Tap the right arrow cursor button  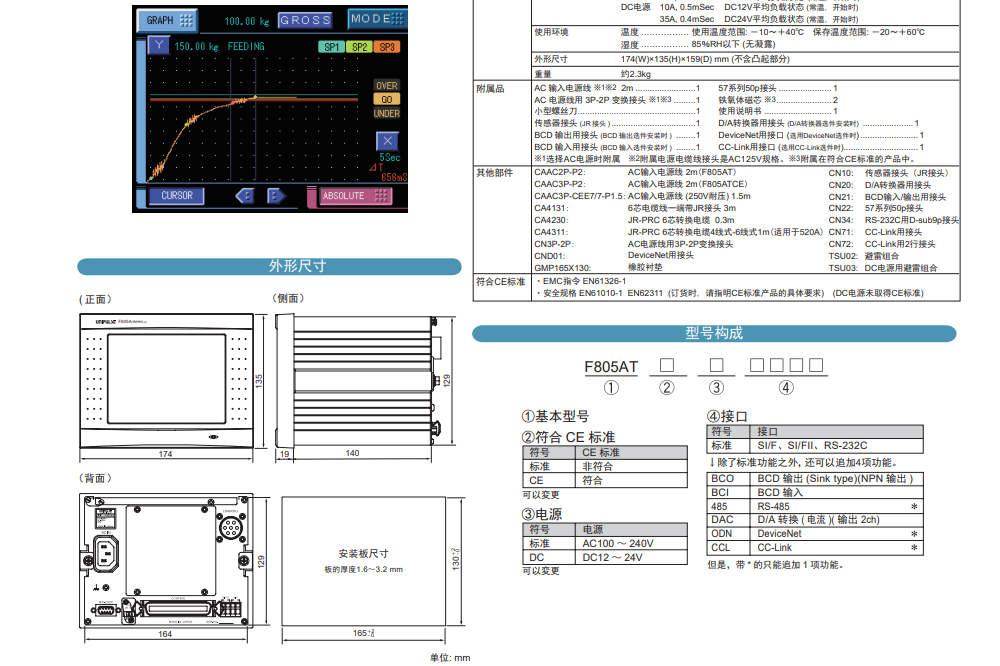(x=275, y=196)
